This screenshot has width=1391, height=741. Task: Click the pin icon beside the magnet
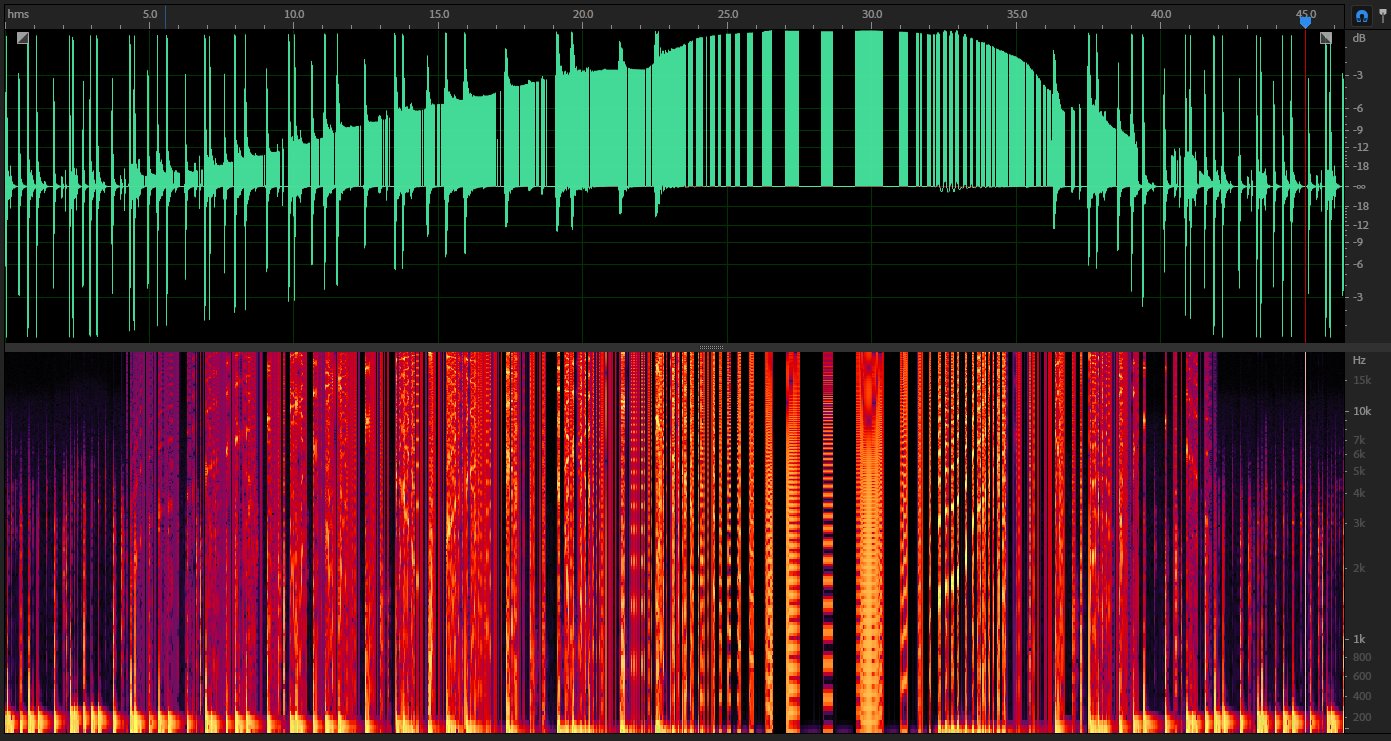tap(1382, 15)
